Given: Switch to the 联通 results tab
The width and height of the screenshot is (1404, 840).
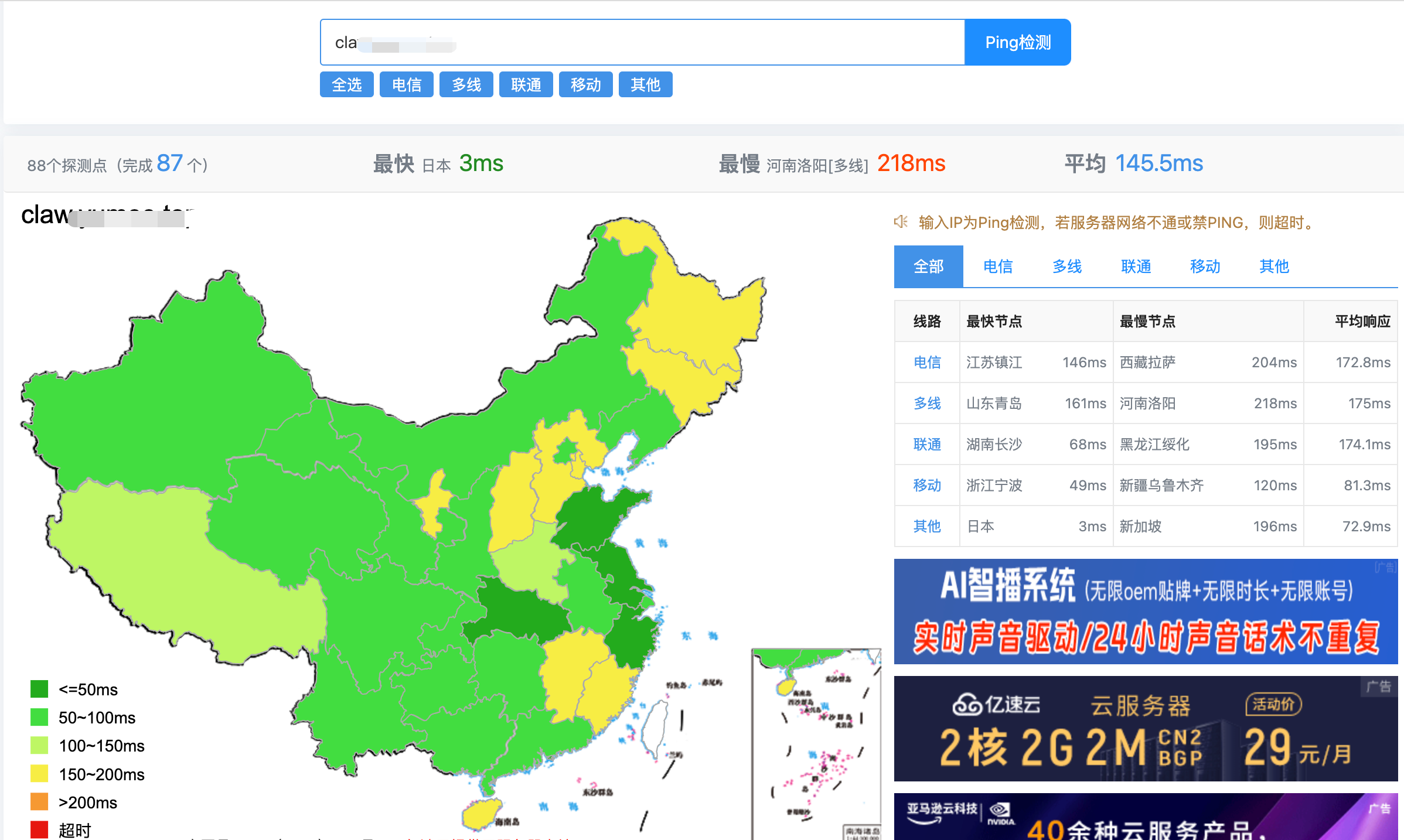Looking at the screenshot, I should [x=1136, y=267].
